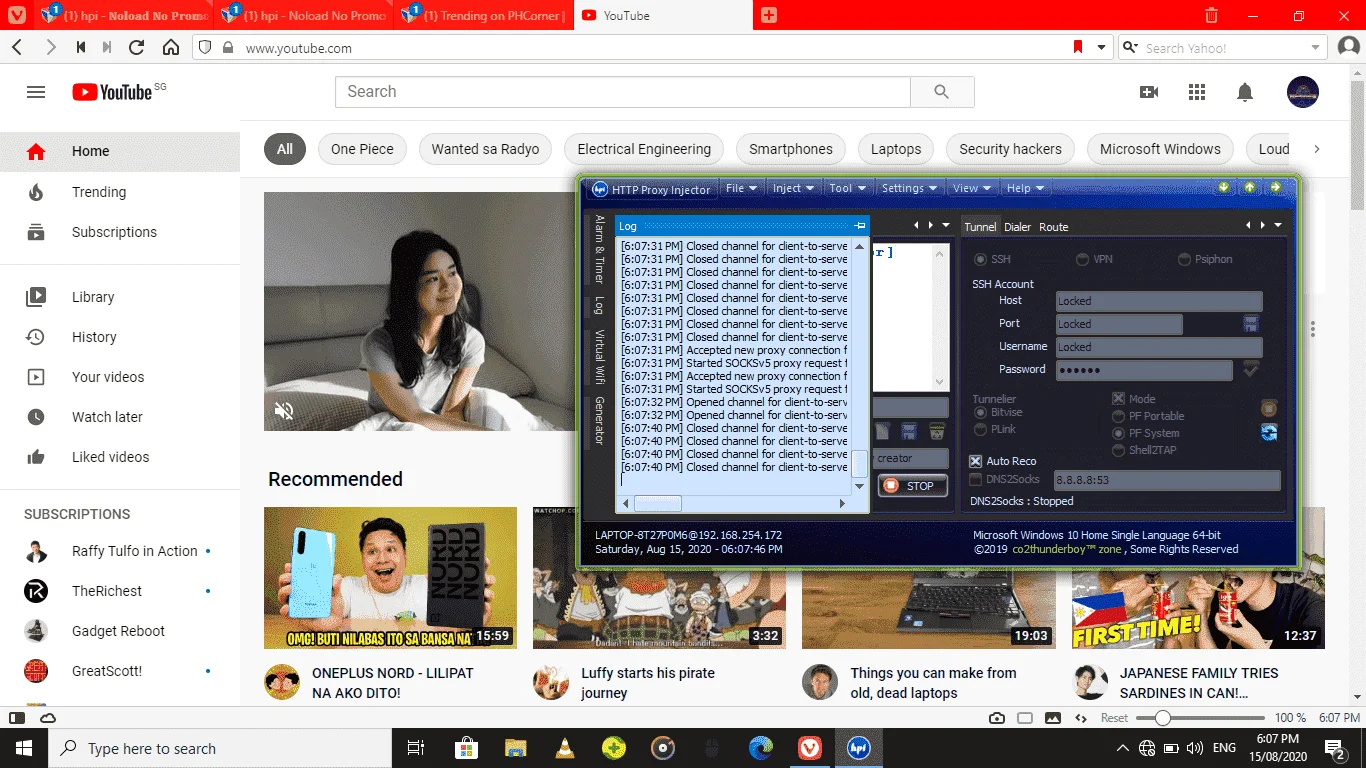Image resolution: width=1366 pixels, height=768 pixels.
Task: Open the View menu dropdown
Action: (972, 188)
